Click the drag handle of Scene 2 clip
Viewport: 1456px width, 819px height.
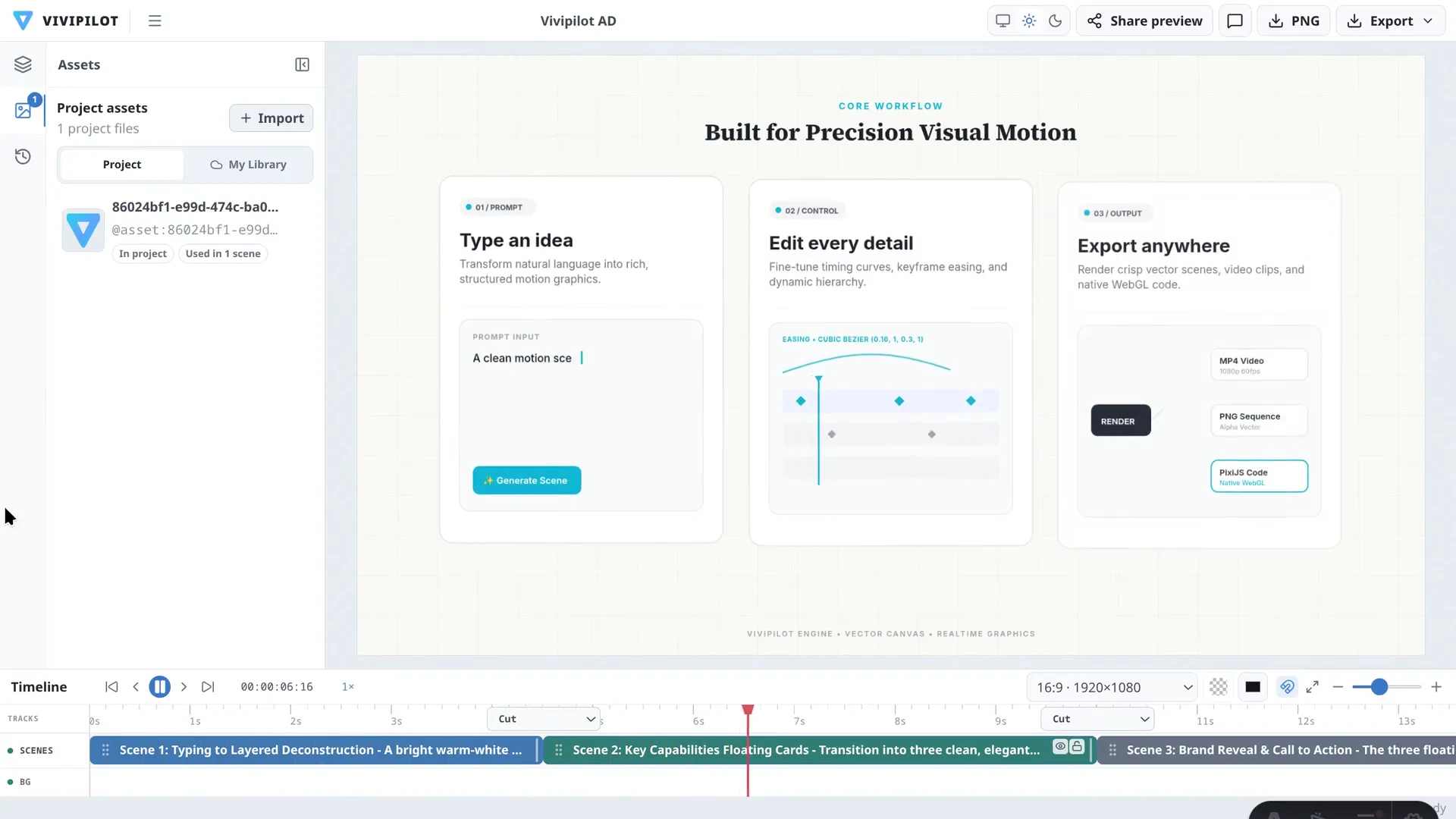pos(559,750)
